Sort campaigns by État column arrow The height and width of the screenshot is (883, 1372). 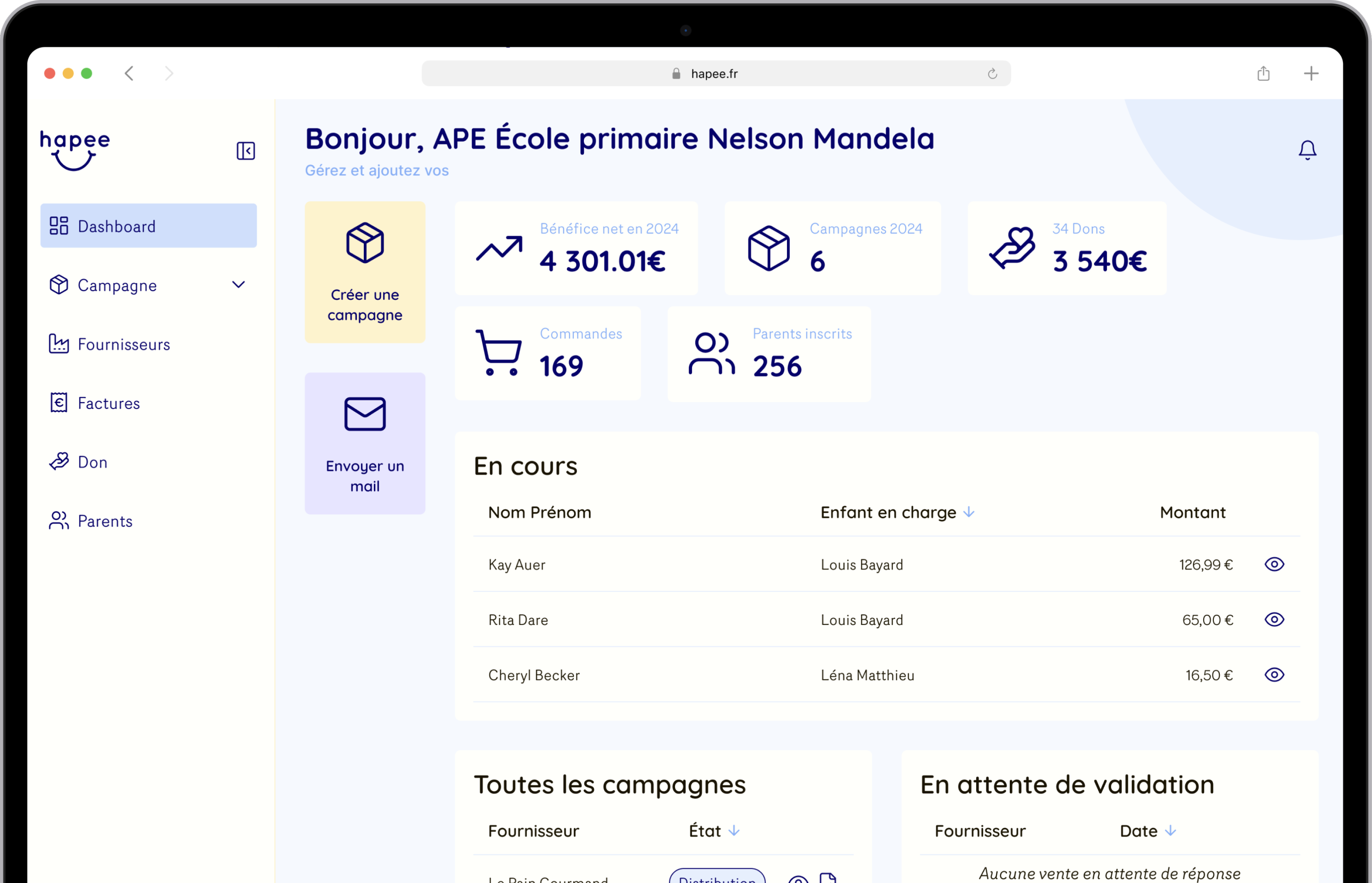click(734, 830)
